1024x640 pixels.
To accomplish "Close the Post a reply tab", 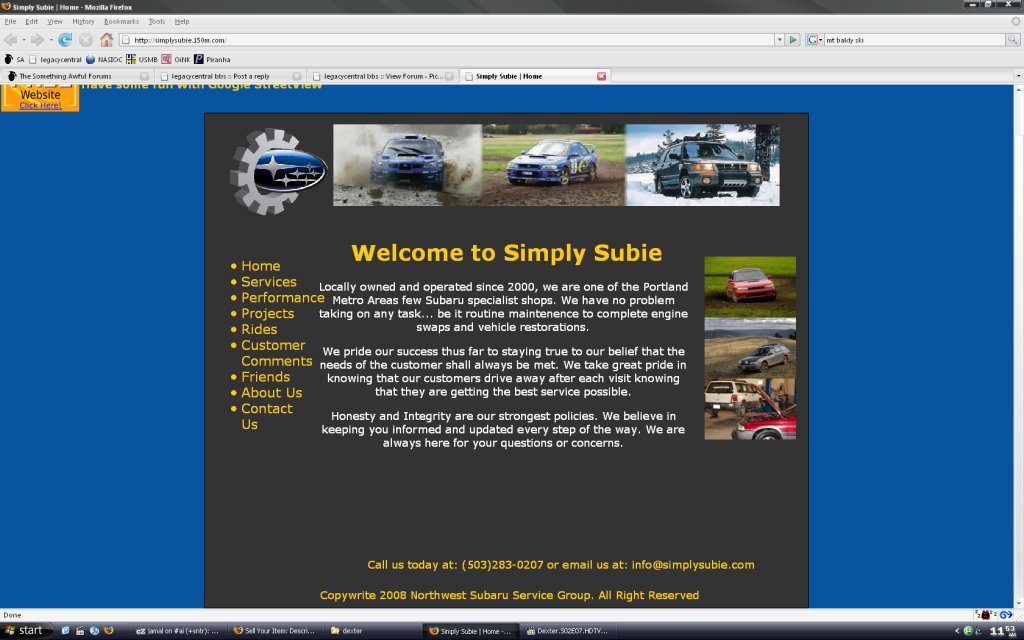I will 296,76.
